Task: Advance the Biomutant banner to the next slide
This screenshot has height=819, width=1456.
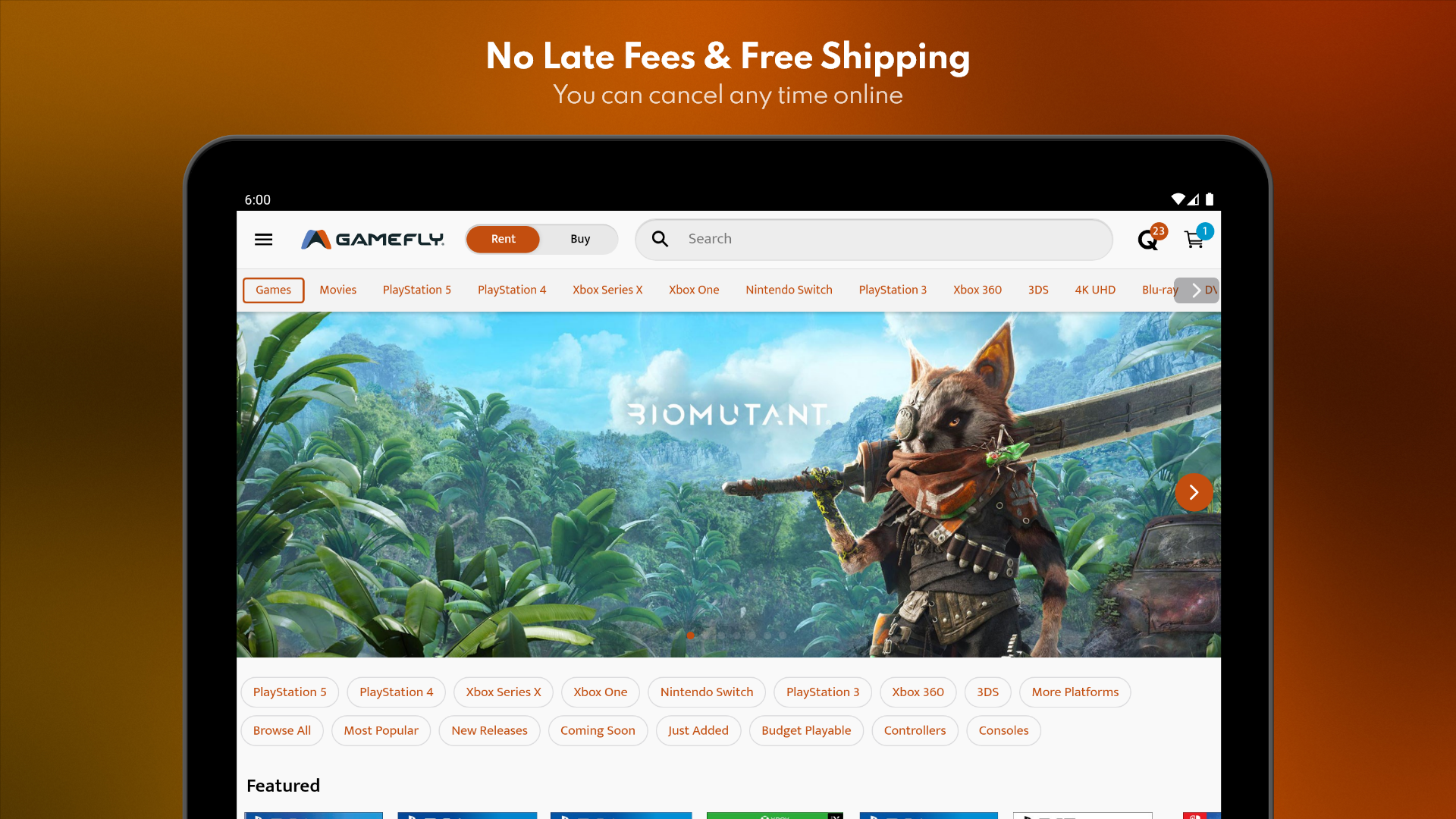Action: click(1194, 492)
